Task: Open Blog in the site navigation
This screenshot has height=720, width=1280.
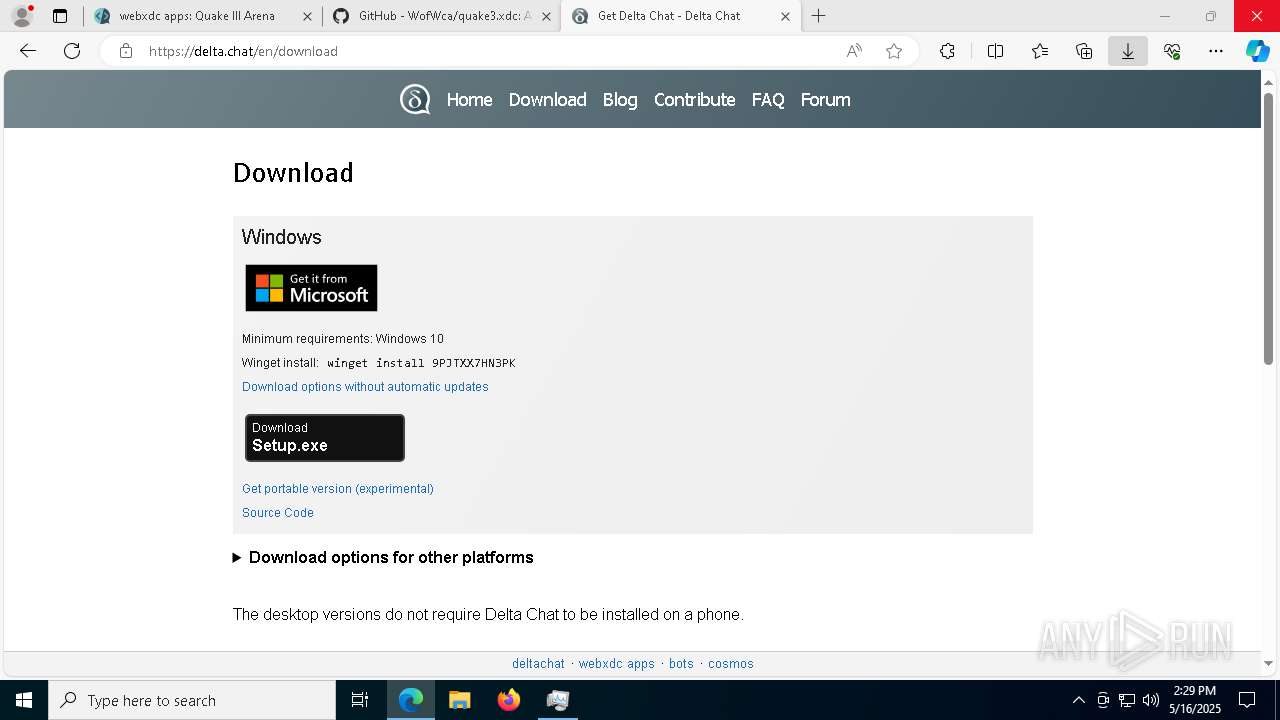Action: (620, 99)
